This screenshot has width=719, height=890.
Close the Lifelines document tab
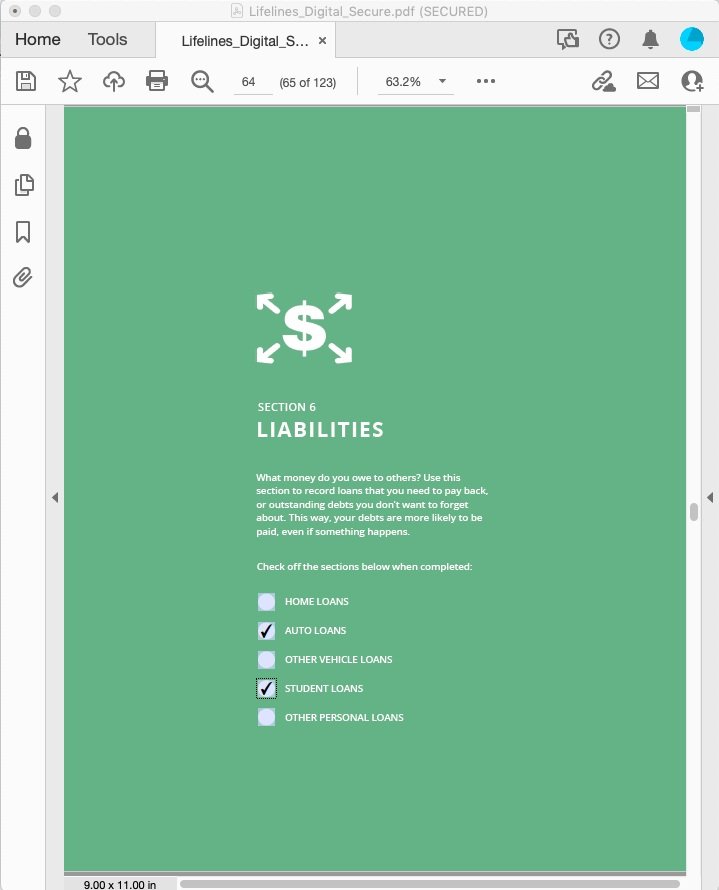(x=322, y=41)
